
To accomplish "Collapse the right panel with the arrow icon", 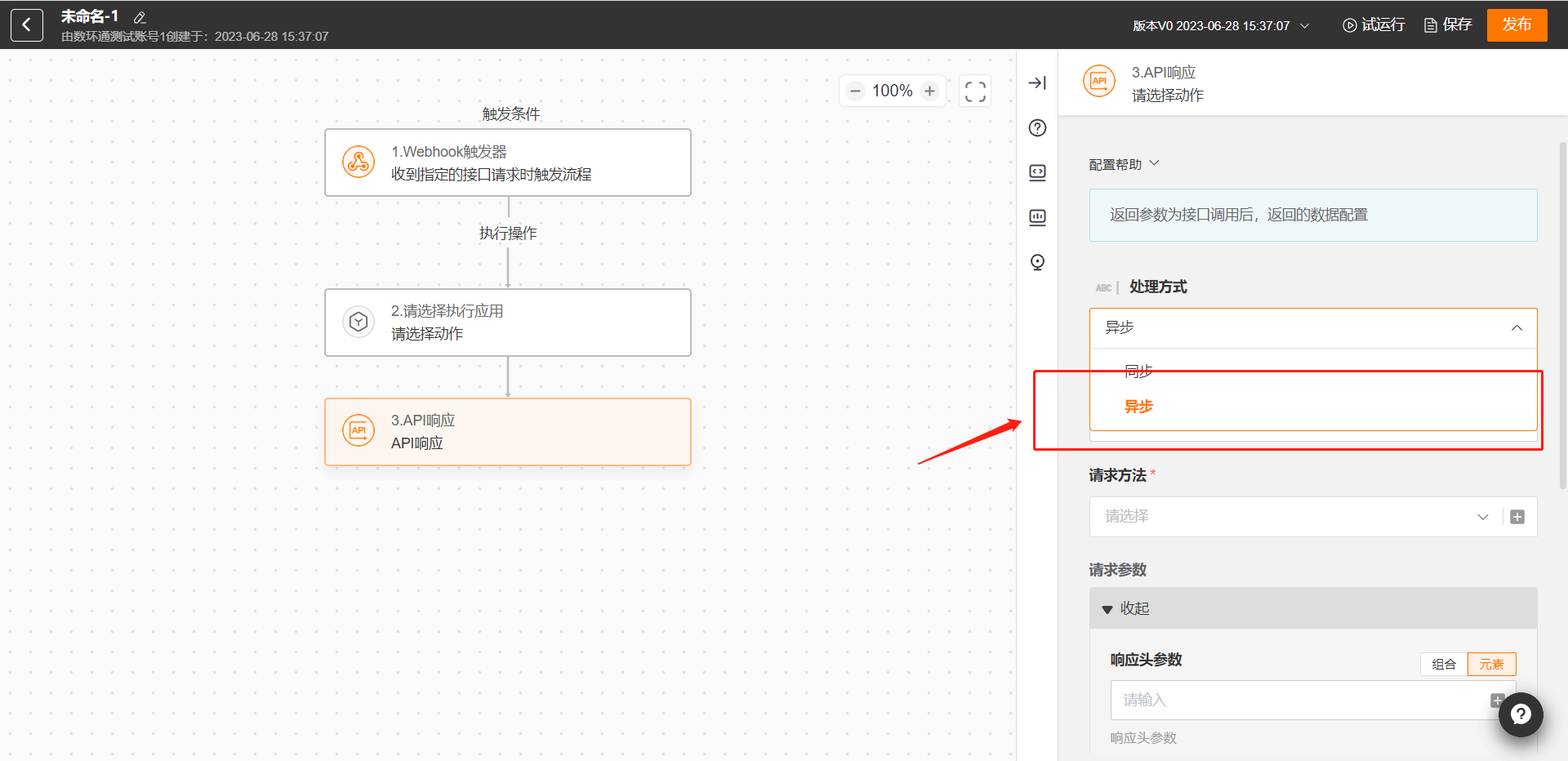I will click(x=1037, y=83).
